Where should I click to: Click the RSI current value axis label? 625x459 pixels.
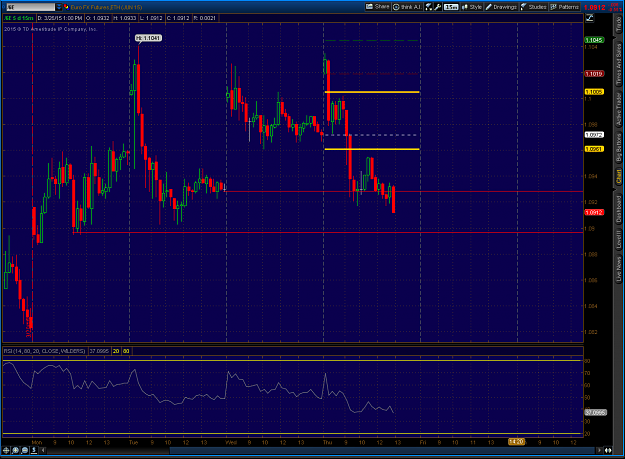click(x=596, y=412)
